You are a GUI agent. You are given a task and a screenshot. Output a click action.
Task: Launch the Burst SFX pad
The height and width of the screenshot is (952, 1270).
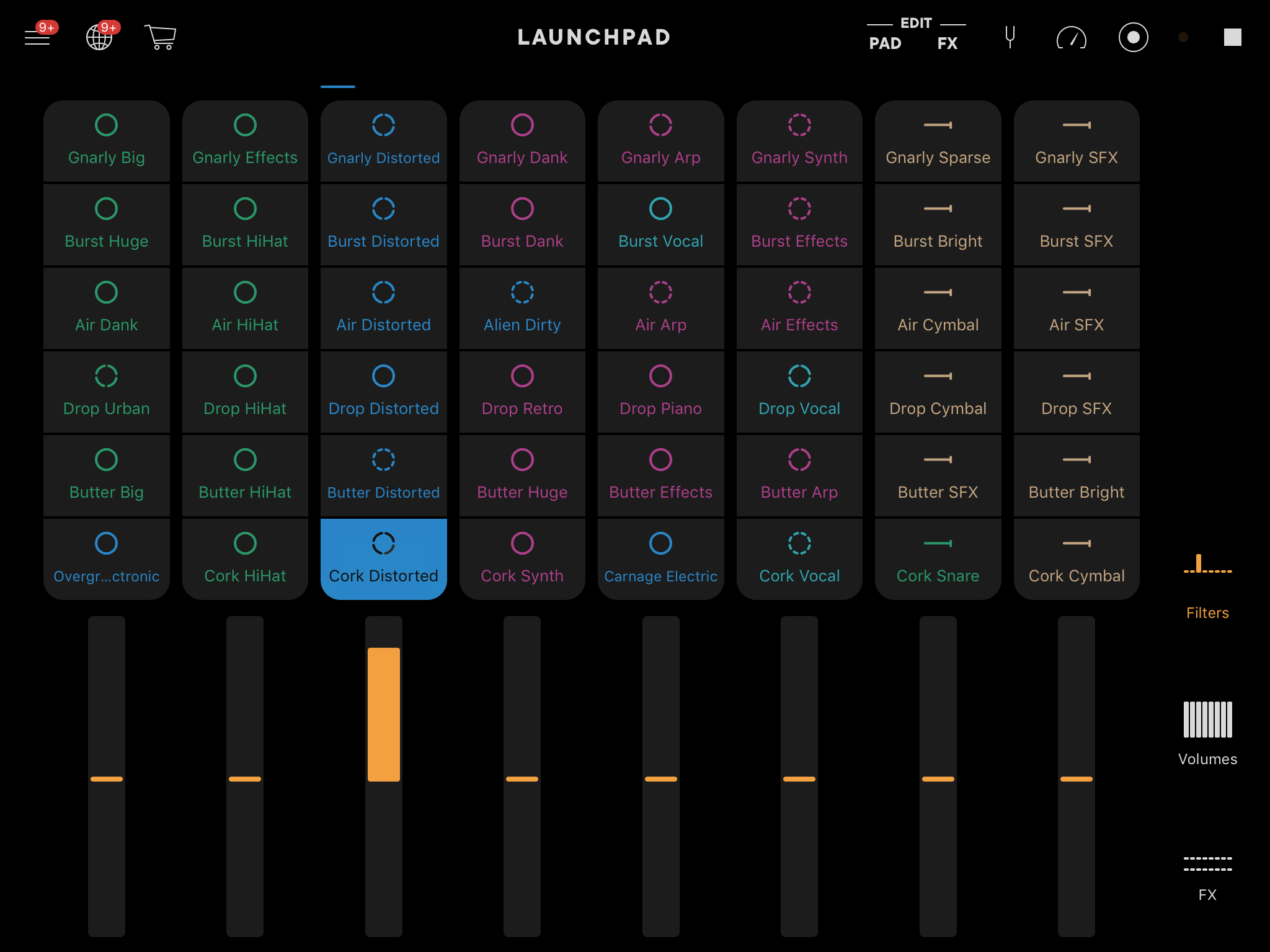(x=1076, y=224)
